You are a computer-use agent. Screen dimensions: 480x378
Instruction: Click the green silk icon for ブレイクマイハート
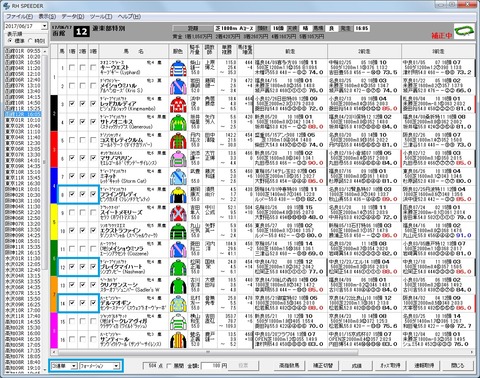[x=178, y=267]
